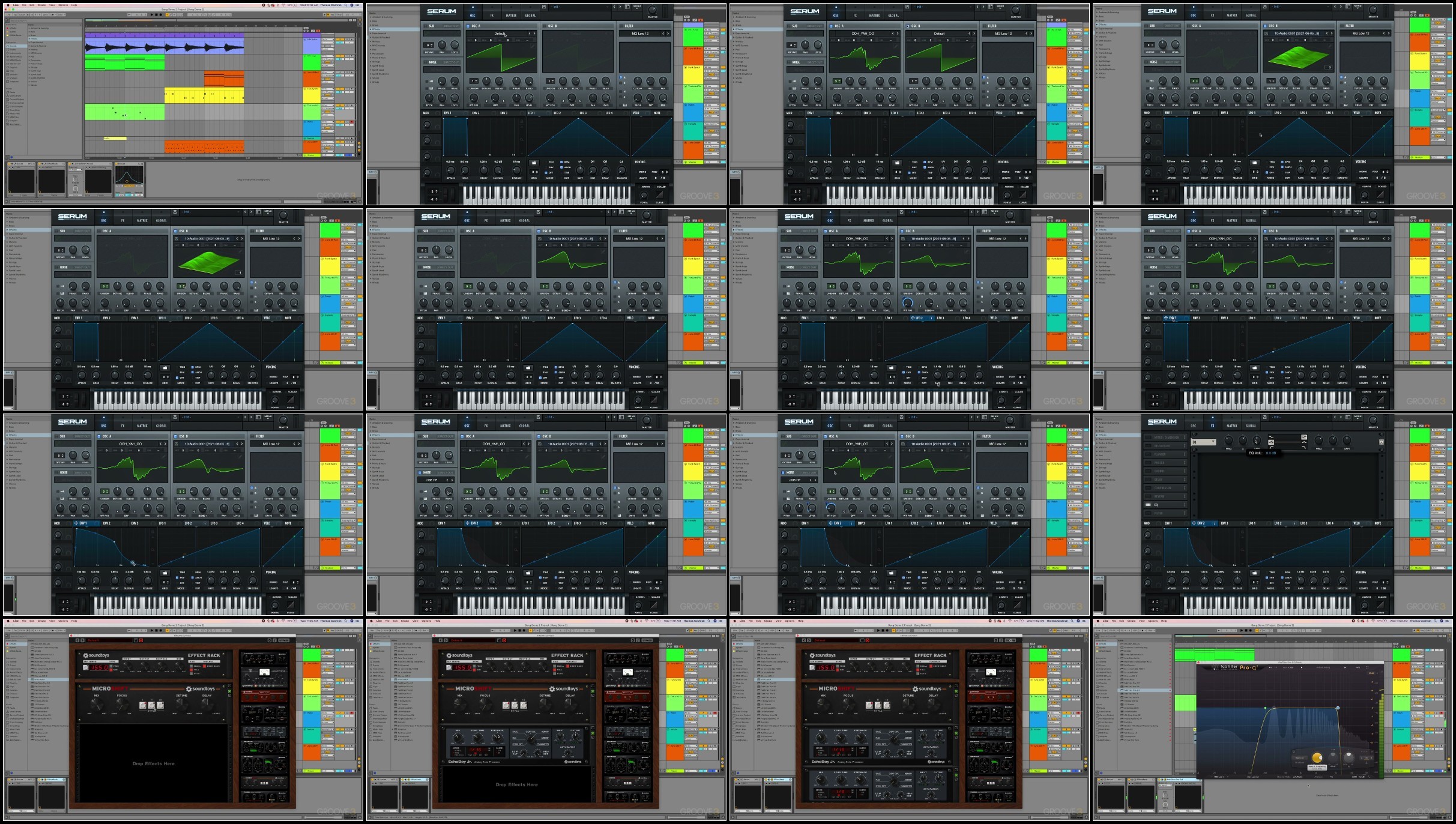Click Help in Pro-Q 3 header
Image resolution: width=1456 pixels, height=824 pixels.
point(1358,667)
